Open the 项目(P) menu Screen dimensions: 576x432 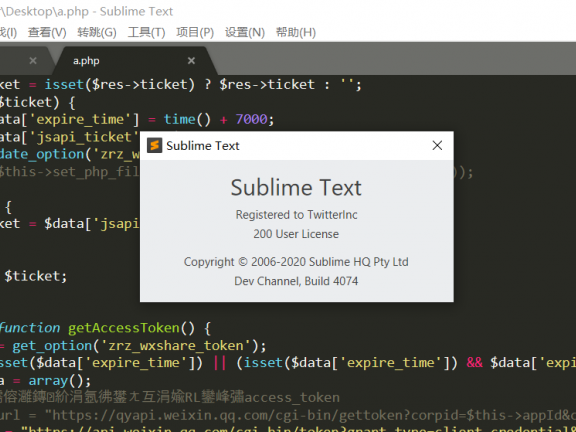coord(195,32)
